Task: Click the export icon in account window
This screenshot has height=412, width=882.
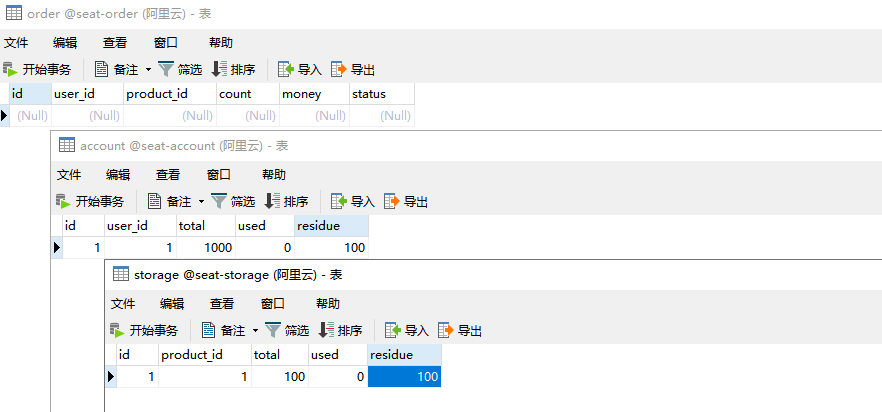Action: point(392,201)
